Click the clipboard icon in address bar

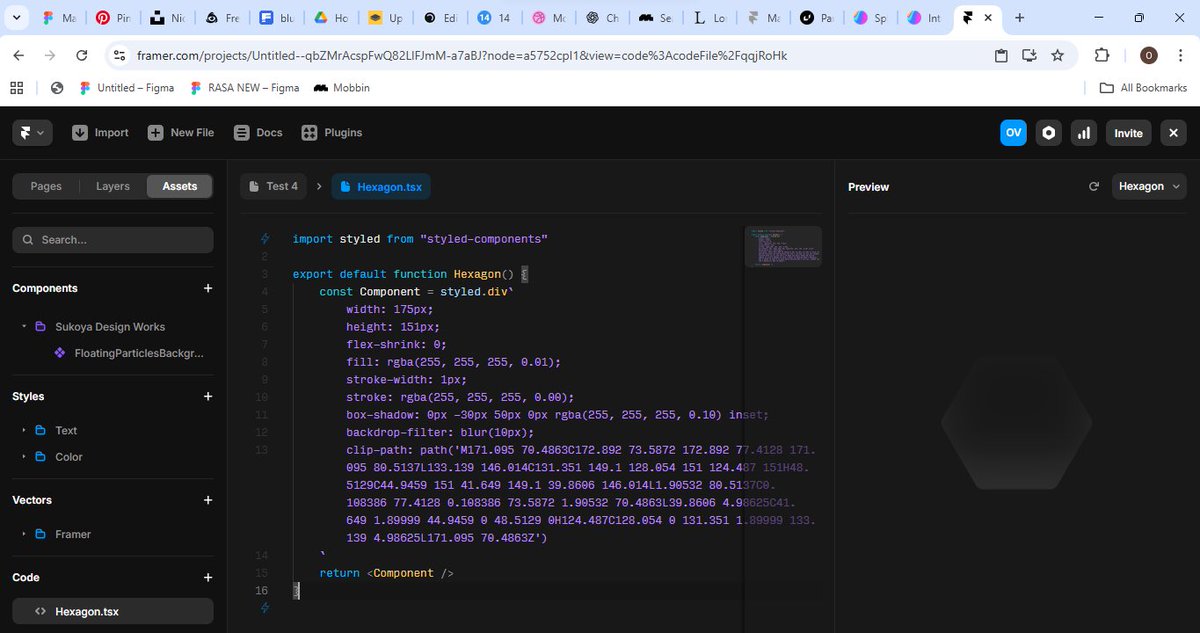pos(1001,56)
